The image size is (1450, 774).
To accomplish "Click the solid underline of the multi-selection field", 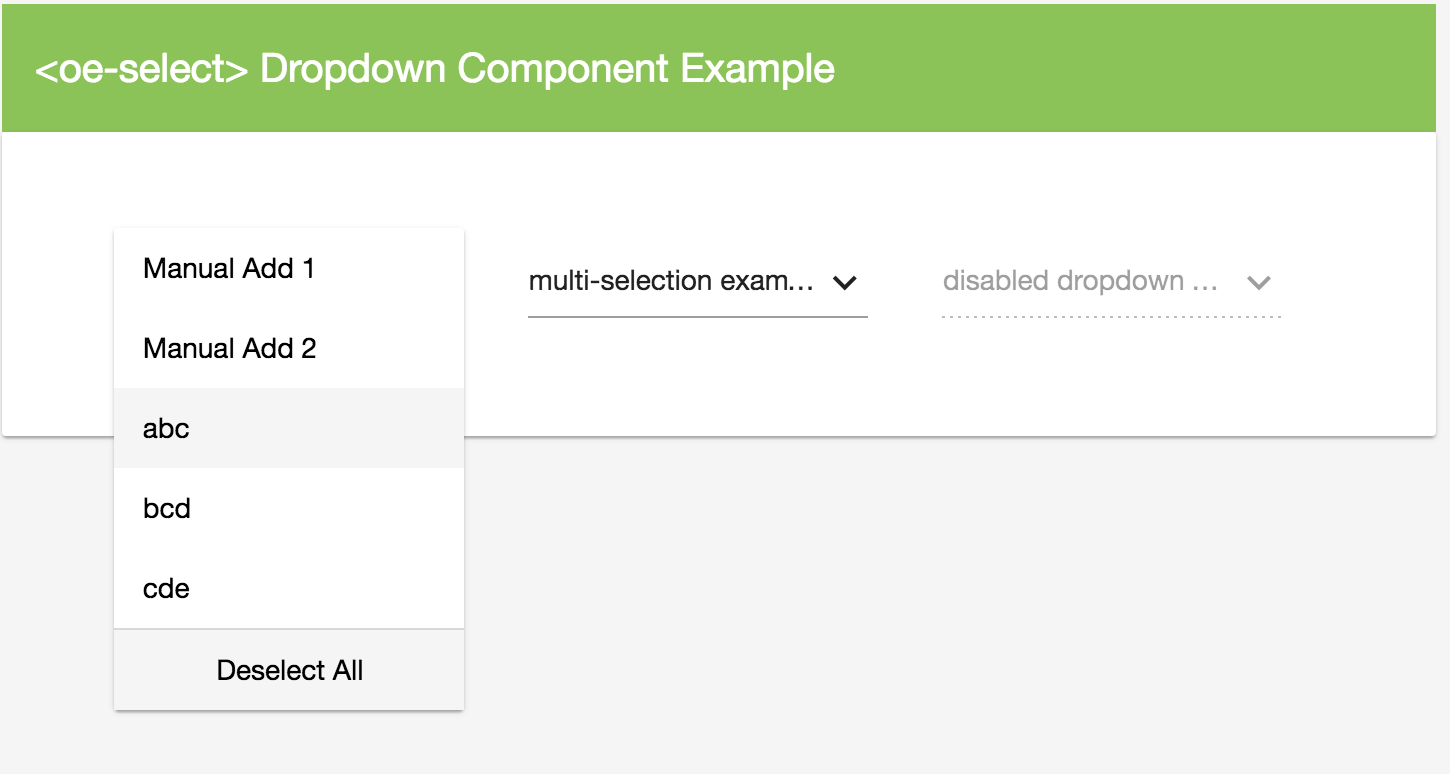I will 697,317.
